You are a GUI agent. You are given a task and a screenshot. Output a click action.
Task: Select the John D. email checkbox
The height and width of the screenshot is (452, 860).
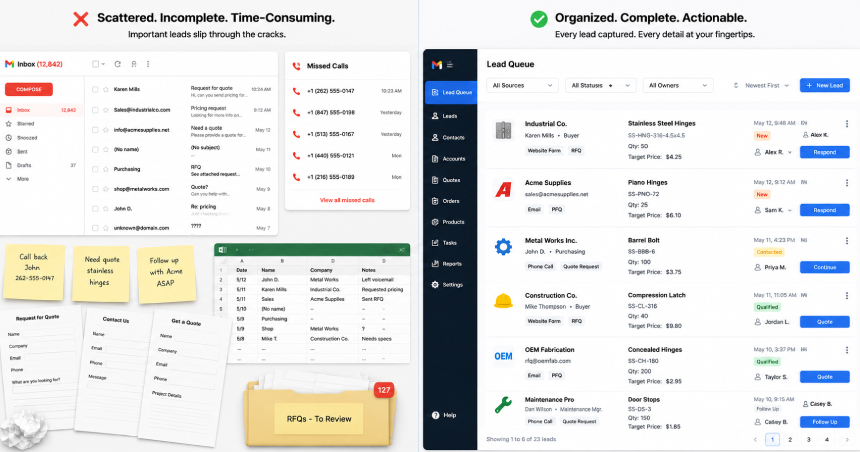[x=95, y=208]
